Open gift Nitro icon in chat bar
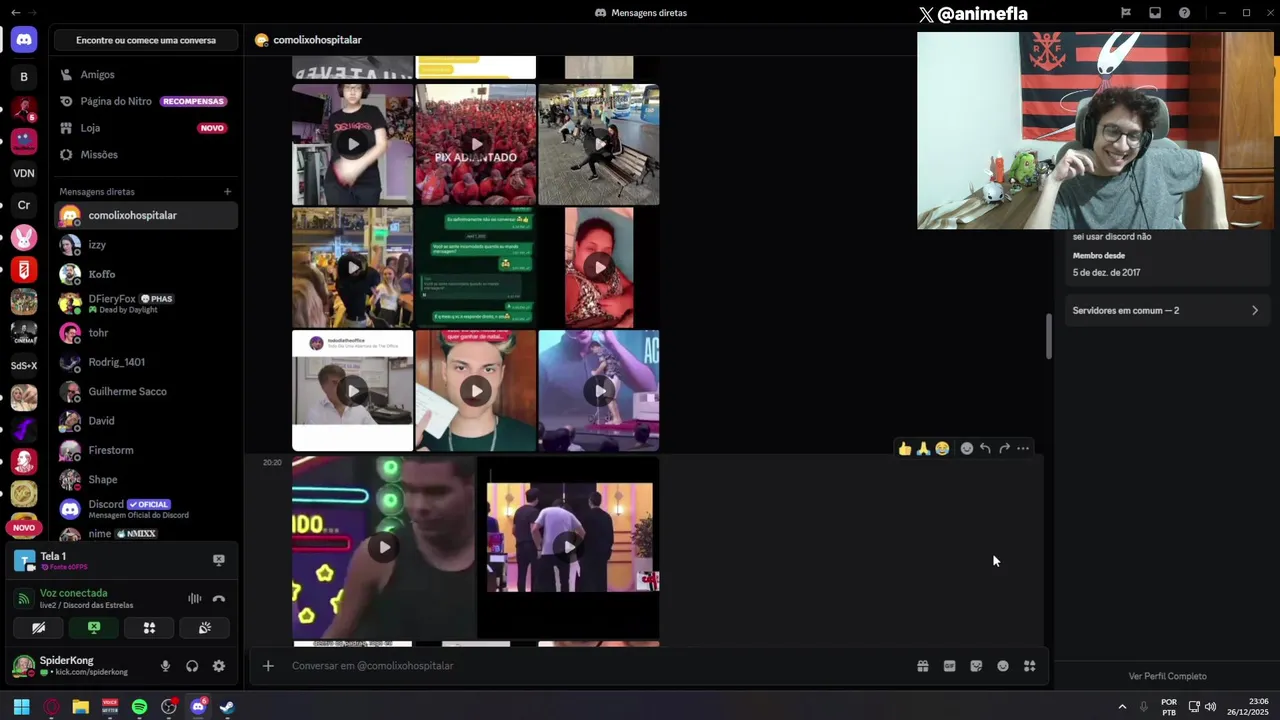This screenshot has height=720, width=1280. (x=923, y=666)
